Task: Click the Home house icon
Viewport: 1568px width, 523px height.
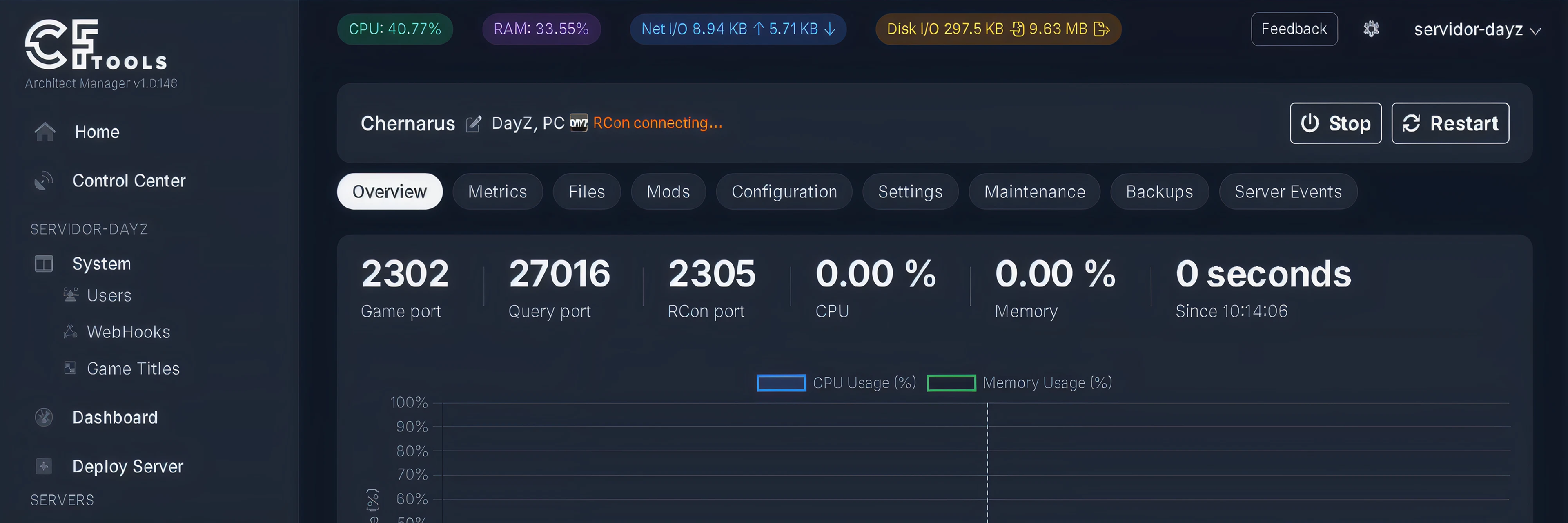Action: point(45,132)
